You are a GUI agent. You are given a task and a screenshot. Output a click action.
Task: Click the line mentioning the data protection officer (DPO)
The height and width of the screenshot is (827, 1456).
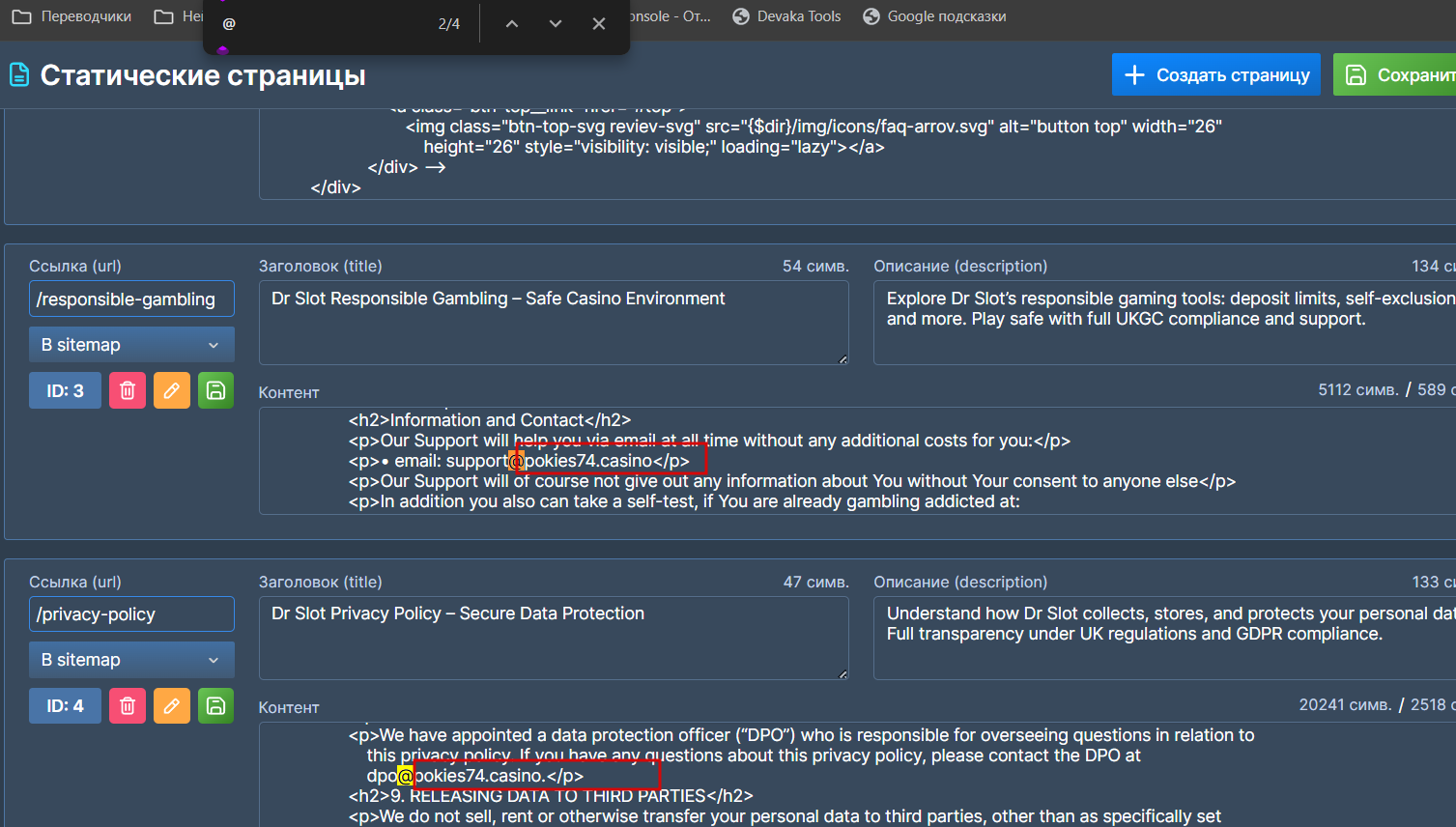[802, 735]
